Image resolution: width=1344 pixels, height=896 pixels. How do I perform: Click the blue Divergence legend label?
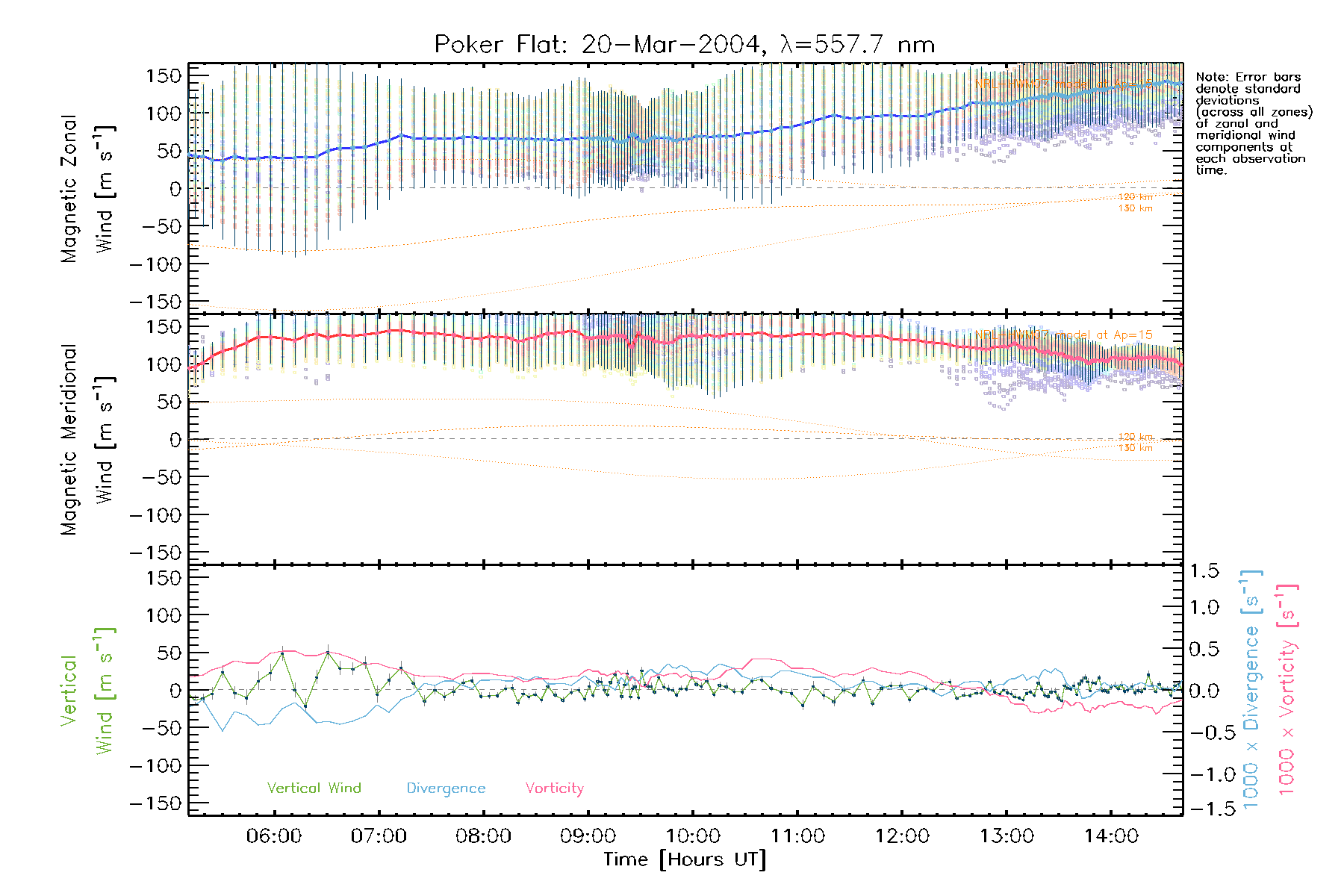[446, 788]
